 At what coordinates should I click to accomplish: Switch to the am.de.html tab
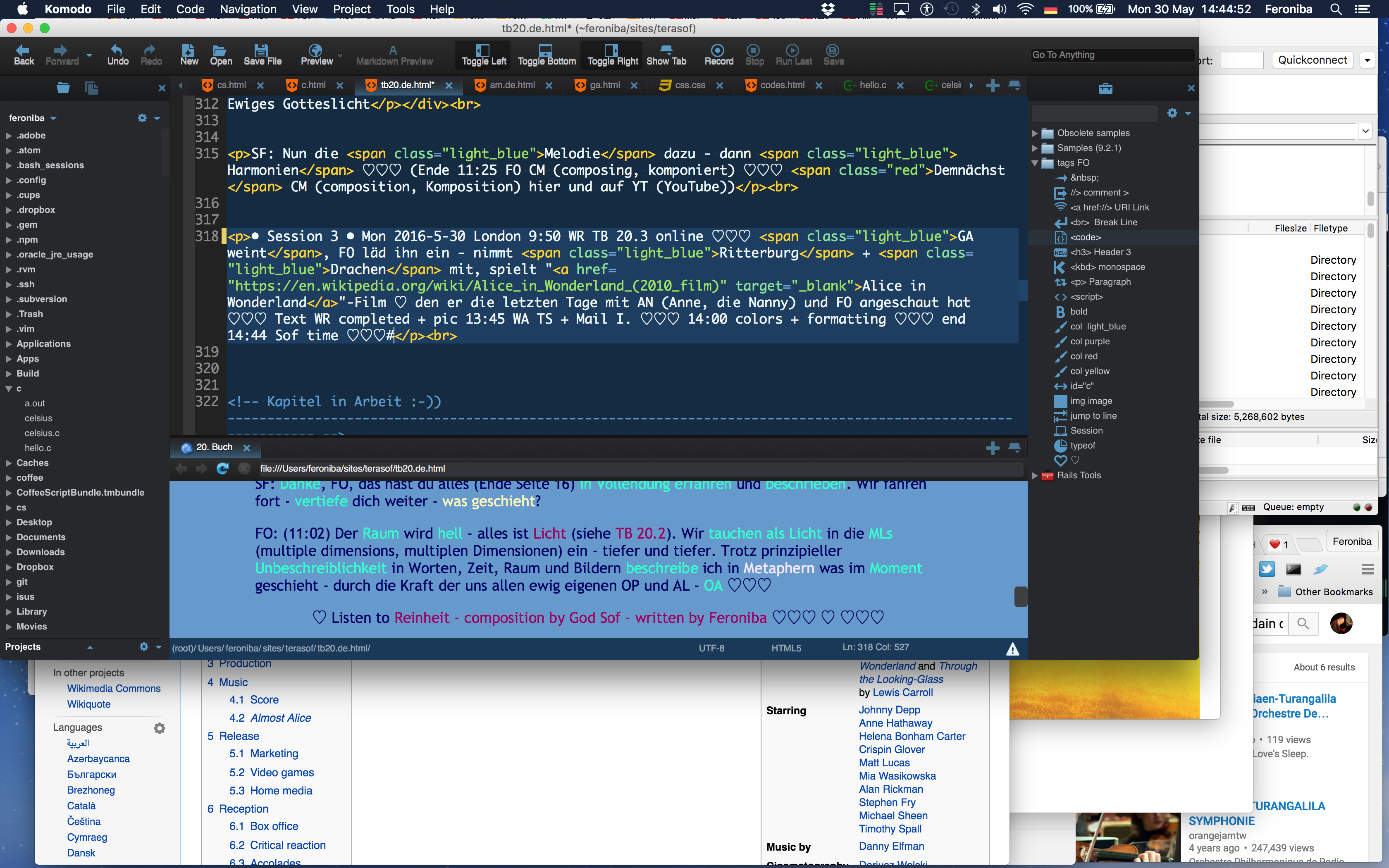[x=511, y=85]
